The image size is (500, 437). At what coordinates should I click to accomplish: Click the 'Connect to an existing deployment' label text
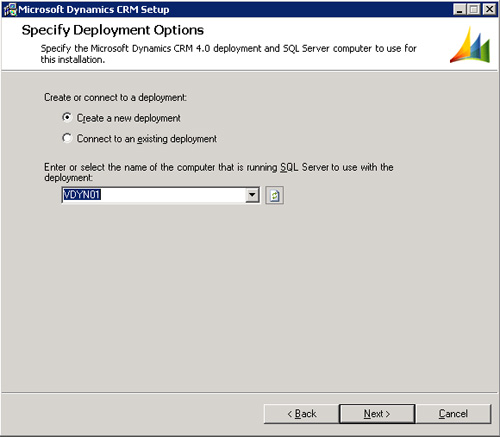(x=147, y=138)
